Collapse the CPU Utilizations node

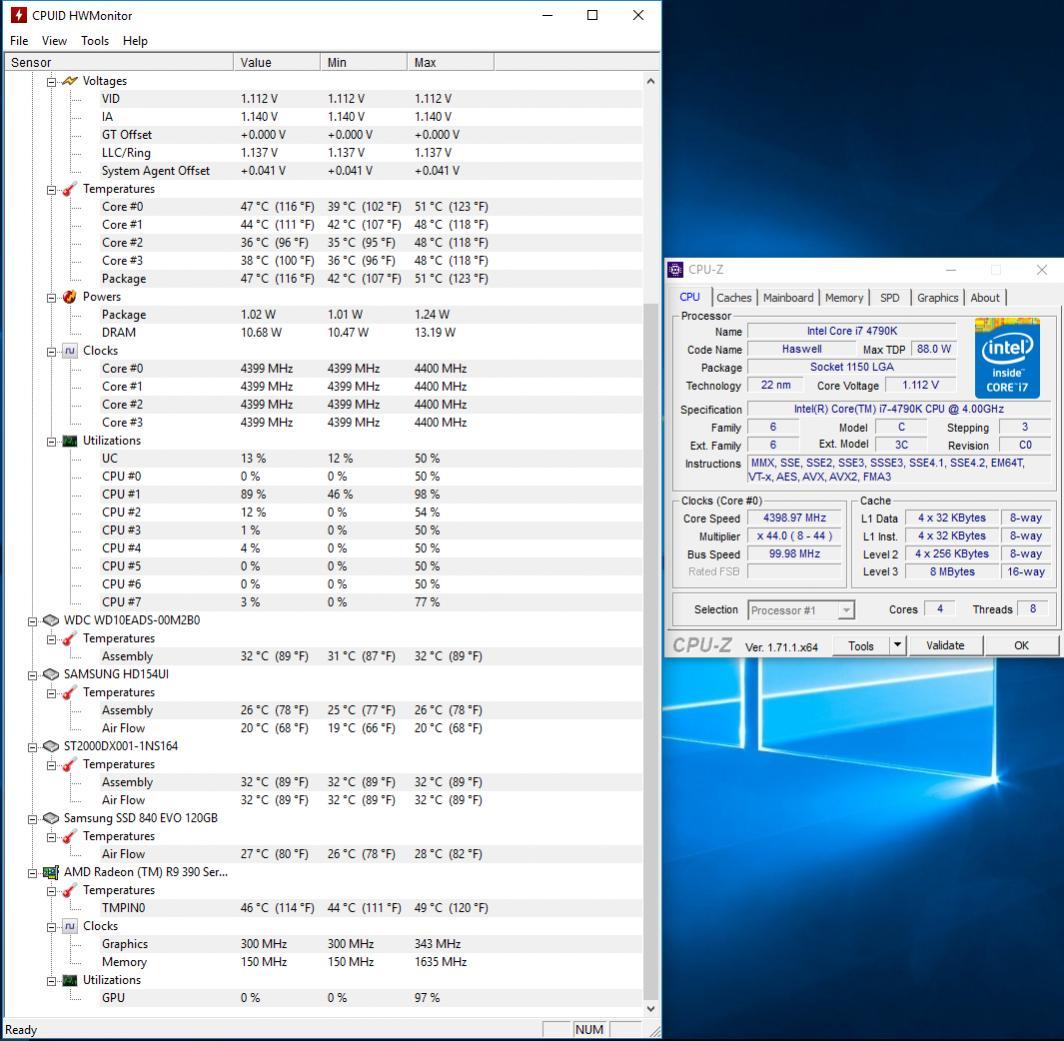(51, 442)
